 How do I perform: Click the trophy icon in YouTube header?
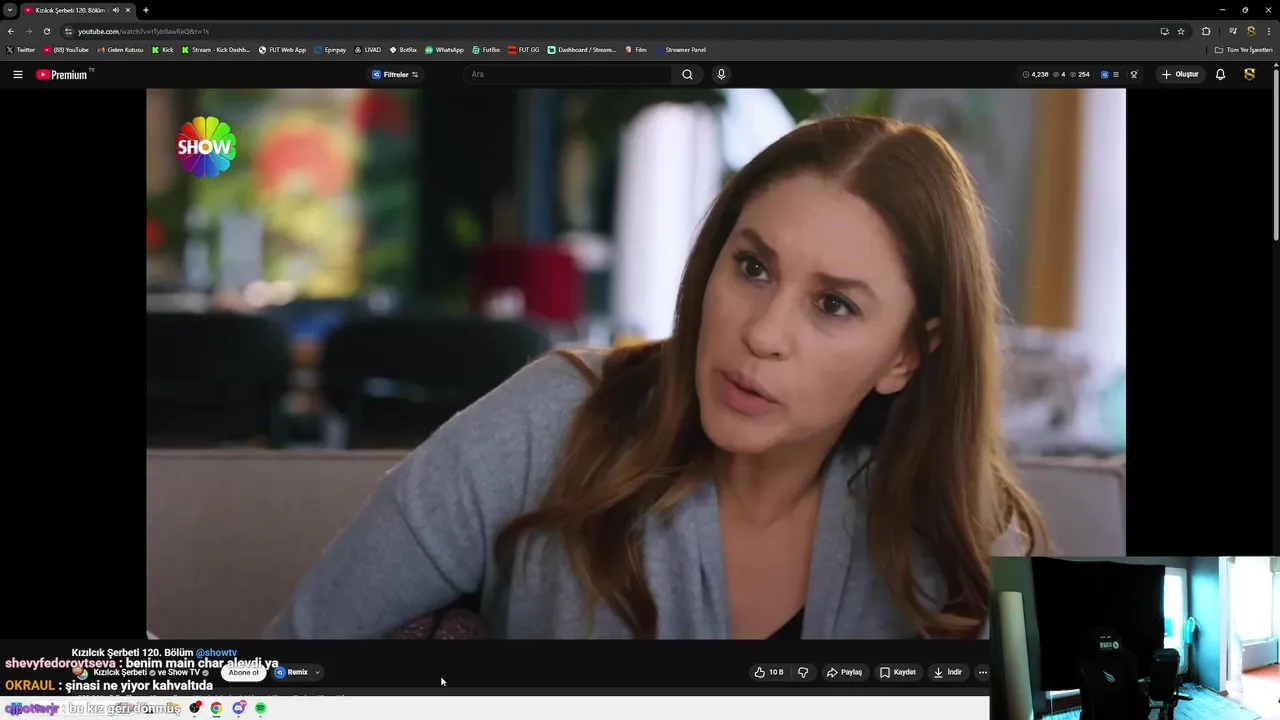click(1134, 74)
